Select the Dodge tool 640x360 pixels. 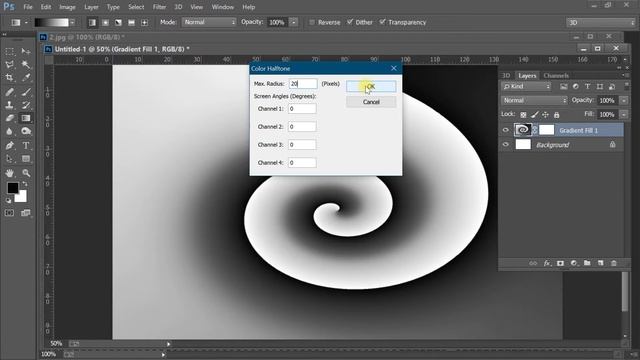coord(26,131)
